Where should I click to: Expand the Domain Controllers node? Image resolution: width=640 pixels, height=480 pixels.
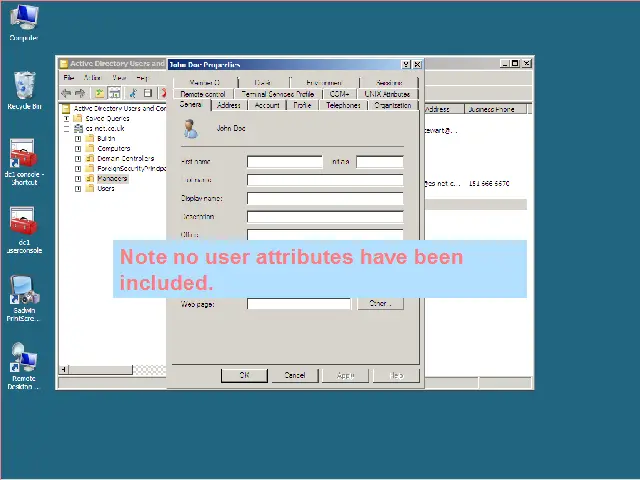pos(78,159)
